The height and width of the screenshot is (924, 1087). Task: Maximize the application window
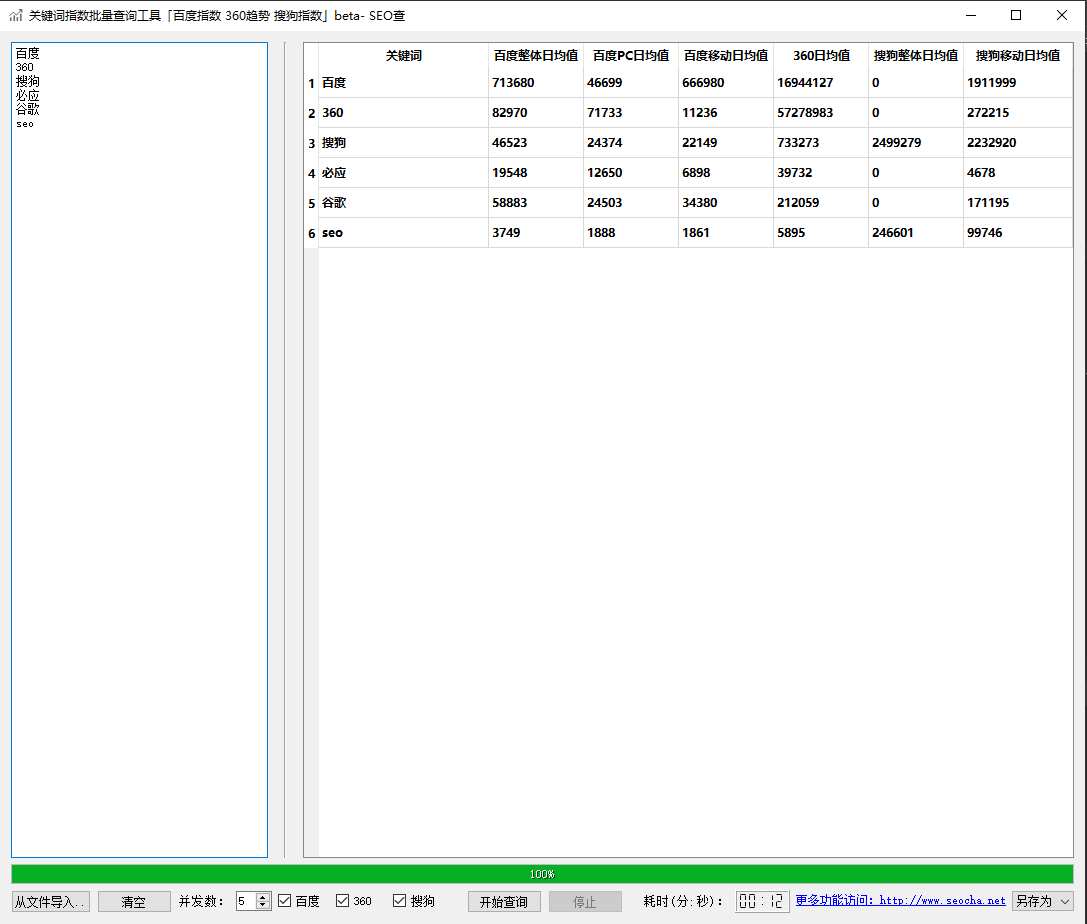[x=1016, y=15]
